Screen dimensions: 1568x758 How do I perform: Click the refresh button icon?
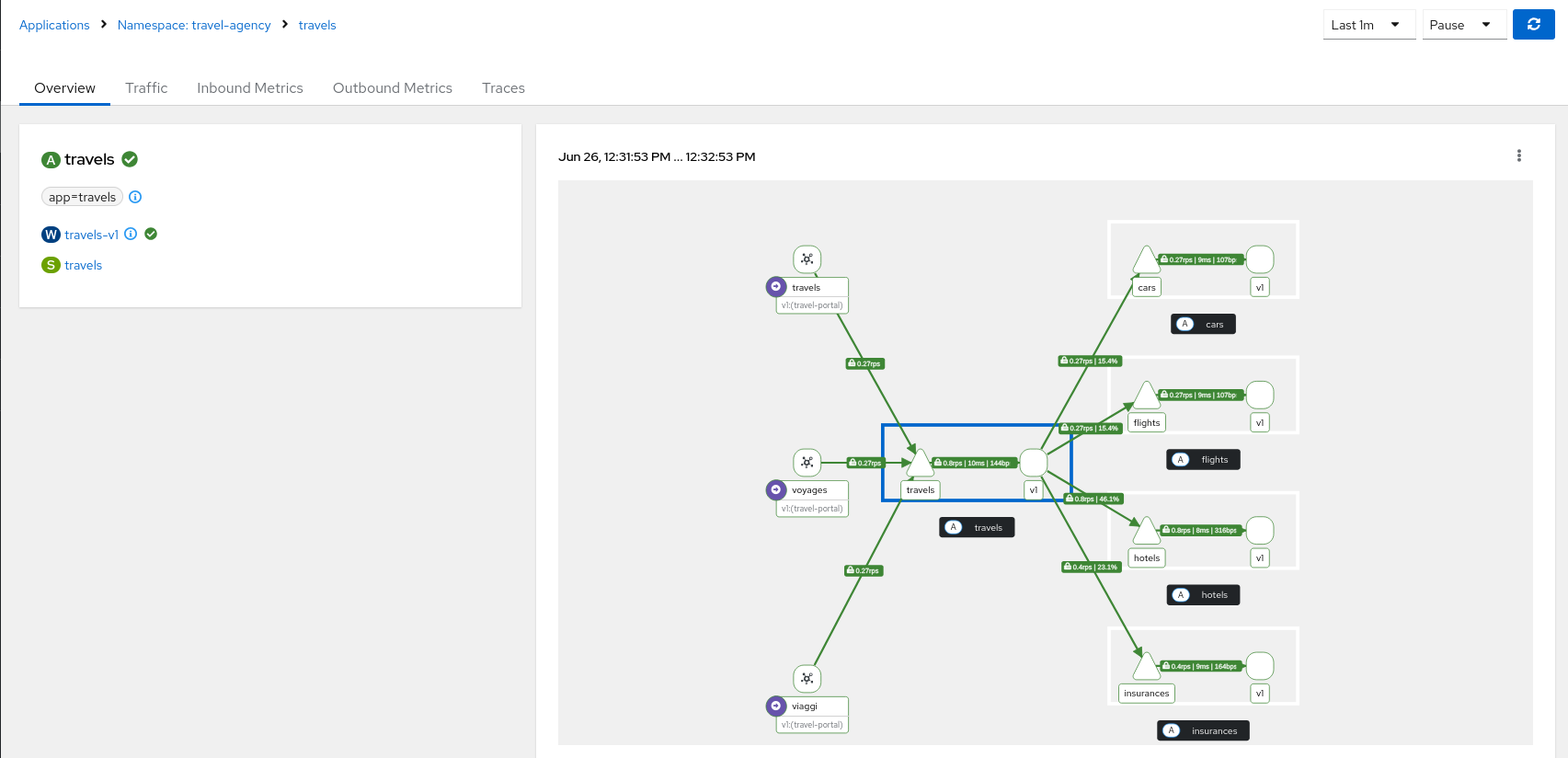[1533, 25]
